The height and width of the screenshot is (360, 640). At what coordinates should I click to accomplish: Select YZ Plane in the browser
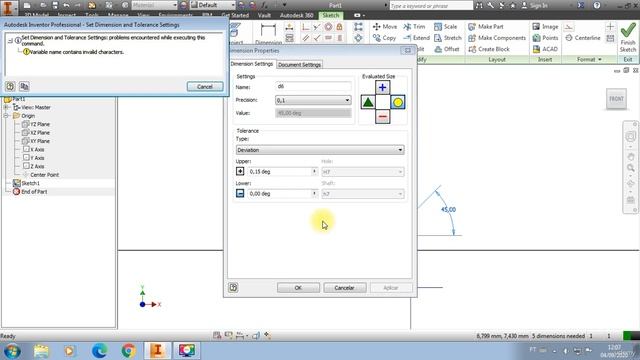point(40,124)
